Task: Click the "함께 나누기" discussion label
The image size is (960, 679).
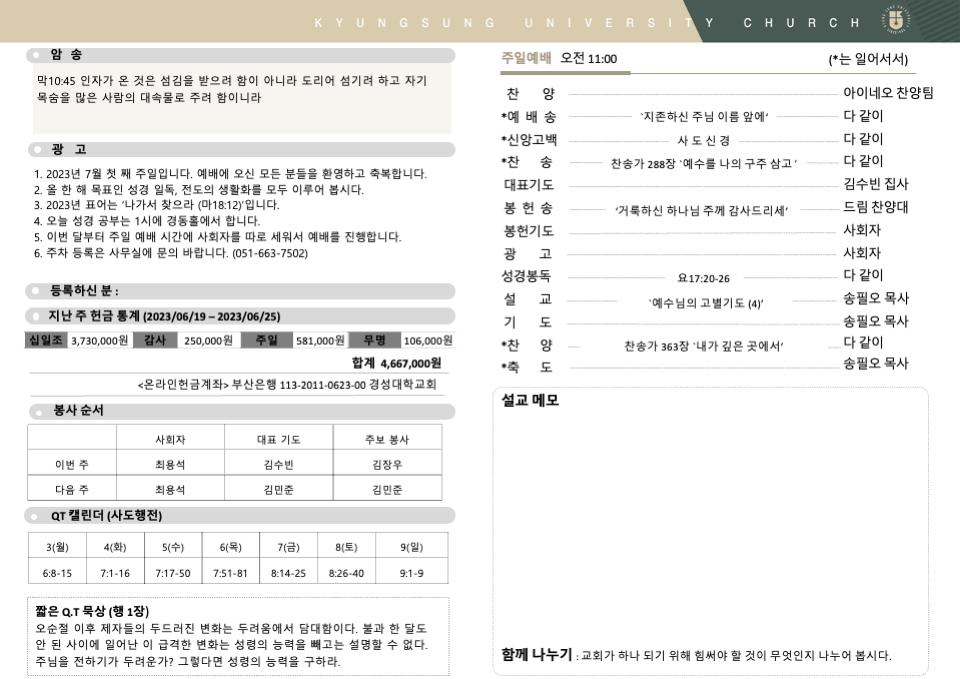Action: (537, 655)
